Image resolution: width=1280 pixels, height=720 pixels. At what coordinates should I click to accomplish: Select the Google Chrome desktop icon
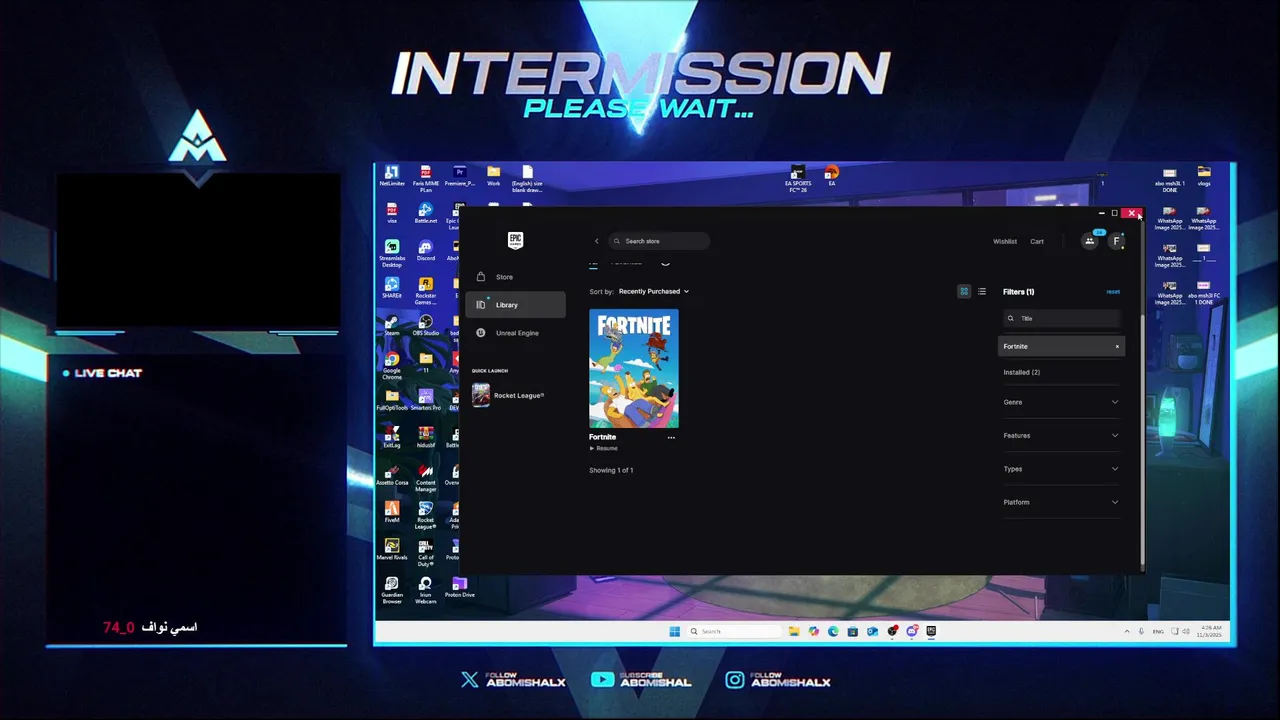pos(392,366)
